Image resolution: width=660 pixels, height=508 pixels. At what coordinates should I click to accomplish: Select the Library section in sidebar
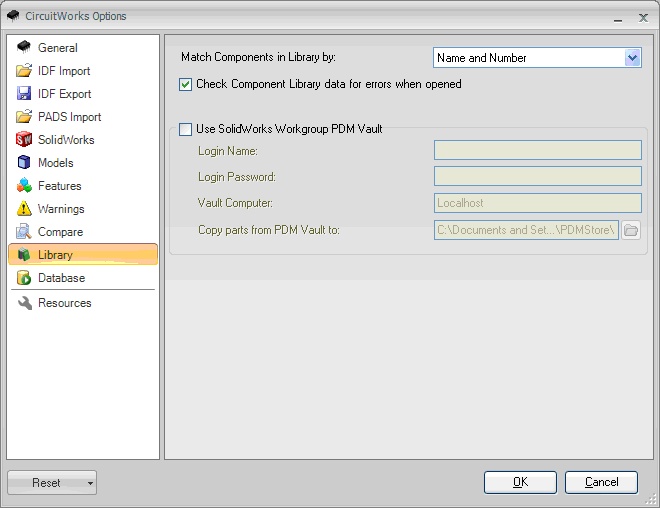coord(83,254)
